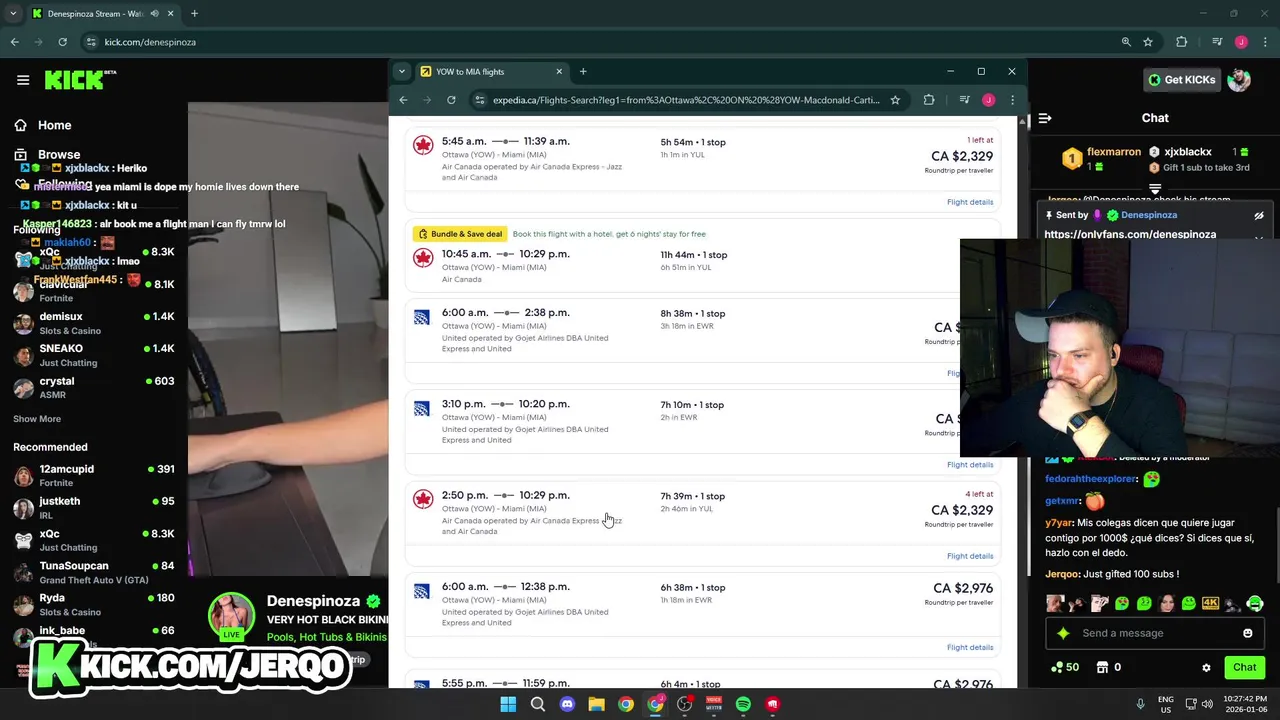
Task: Click the Expedia back arrow
Action: coord(403,100)
